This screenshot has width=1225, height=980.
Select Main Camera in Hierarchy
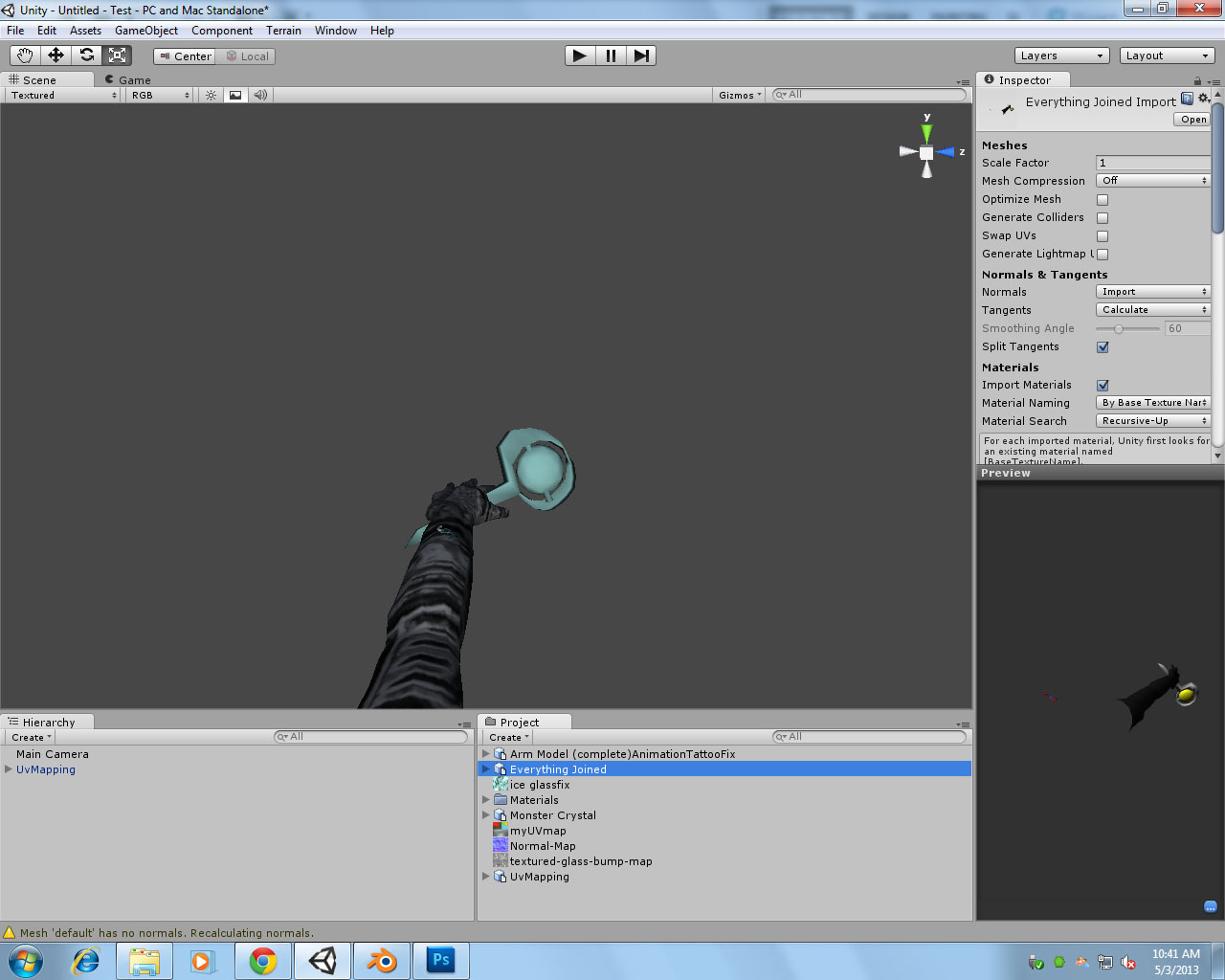[x=53, y=754]
